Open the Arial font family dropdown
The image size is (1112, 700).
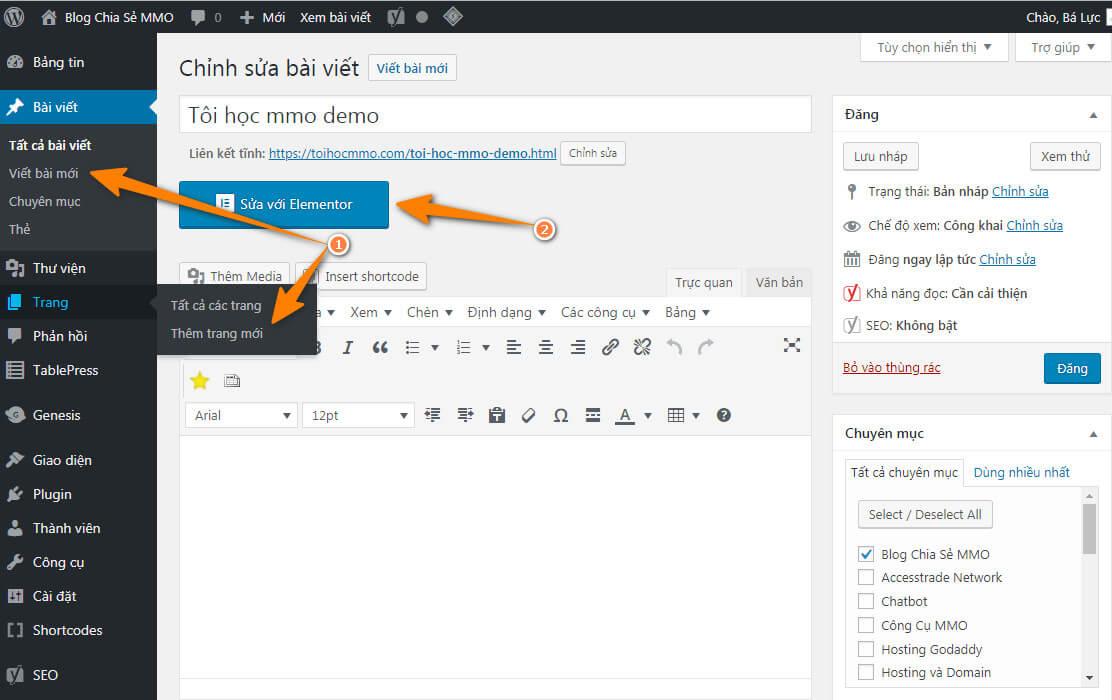pos(242,415)
